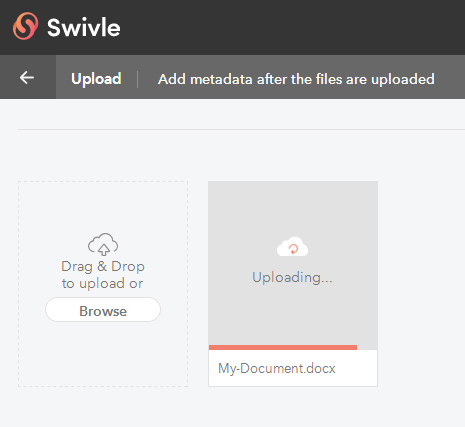Click the Drag & Drop instruction text

click(103, 275)
